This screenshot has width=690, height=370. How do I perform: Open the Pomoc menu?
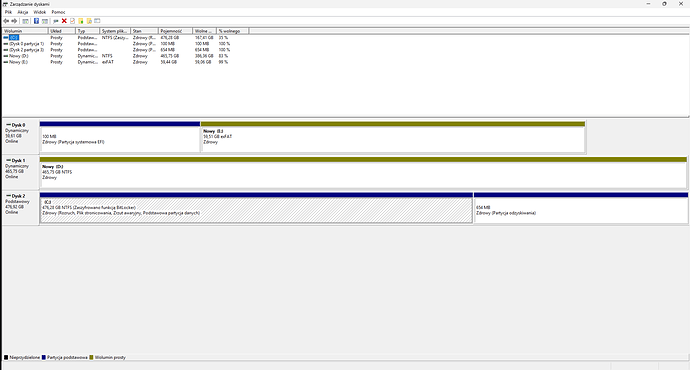coord(58,12)
